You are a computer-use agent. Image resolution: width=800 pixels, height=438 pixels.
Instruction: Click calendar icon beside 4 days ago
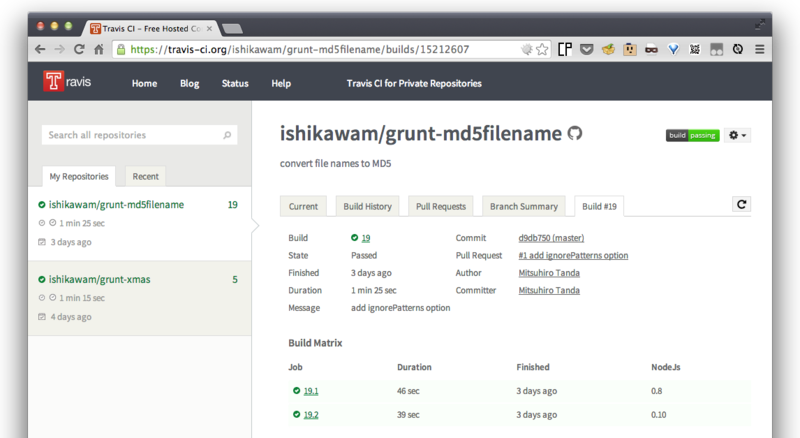(42, 317)
